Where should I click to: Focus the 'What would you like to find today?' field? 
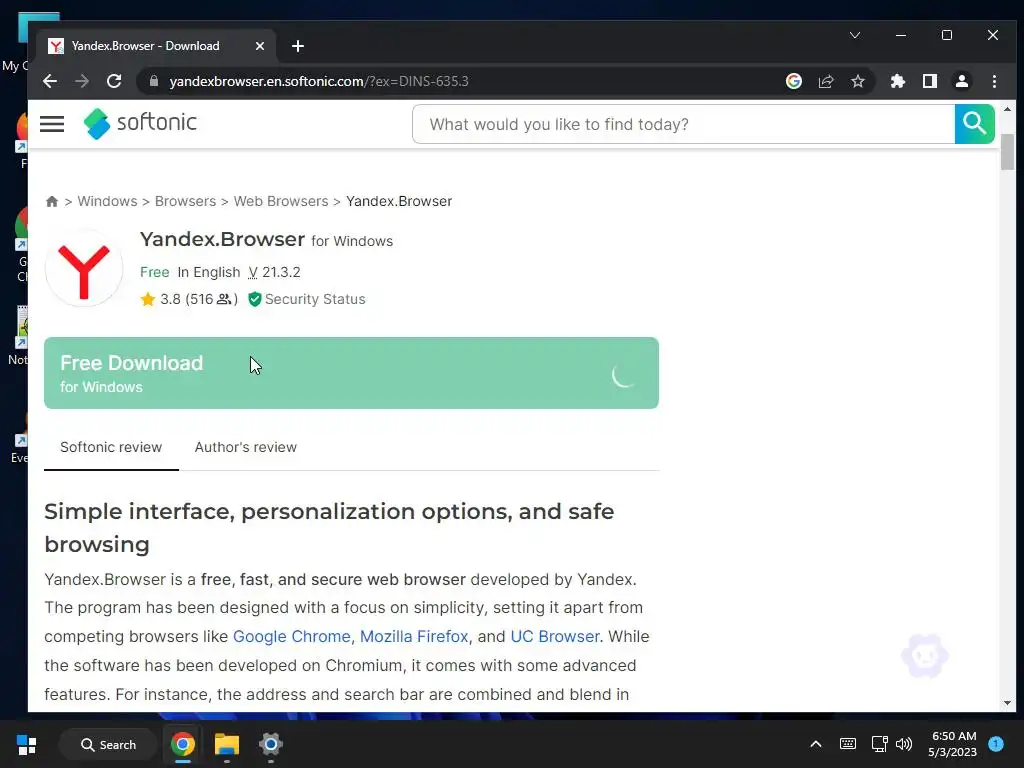tap(683, 124)
